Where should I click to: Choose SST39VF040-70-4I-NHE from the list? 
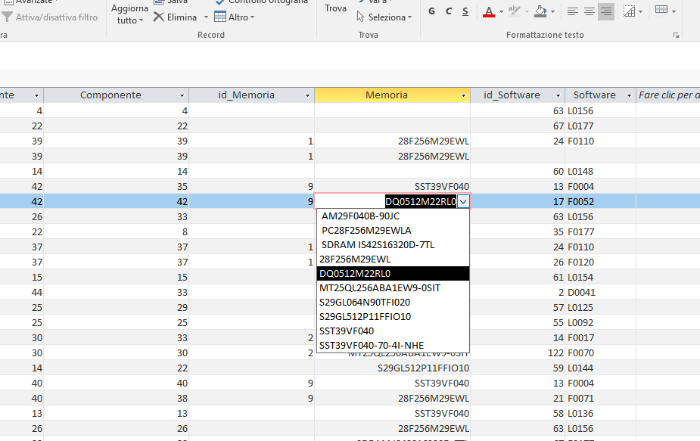pos(393,345)
